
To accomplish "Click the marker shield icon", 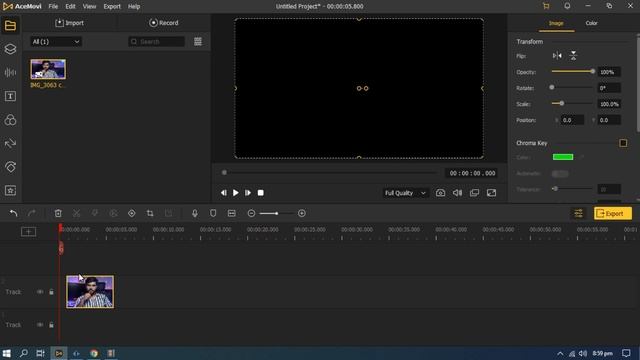I will point(213,213).
